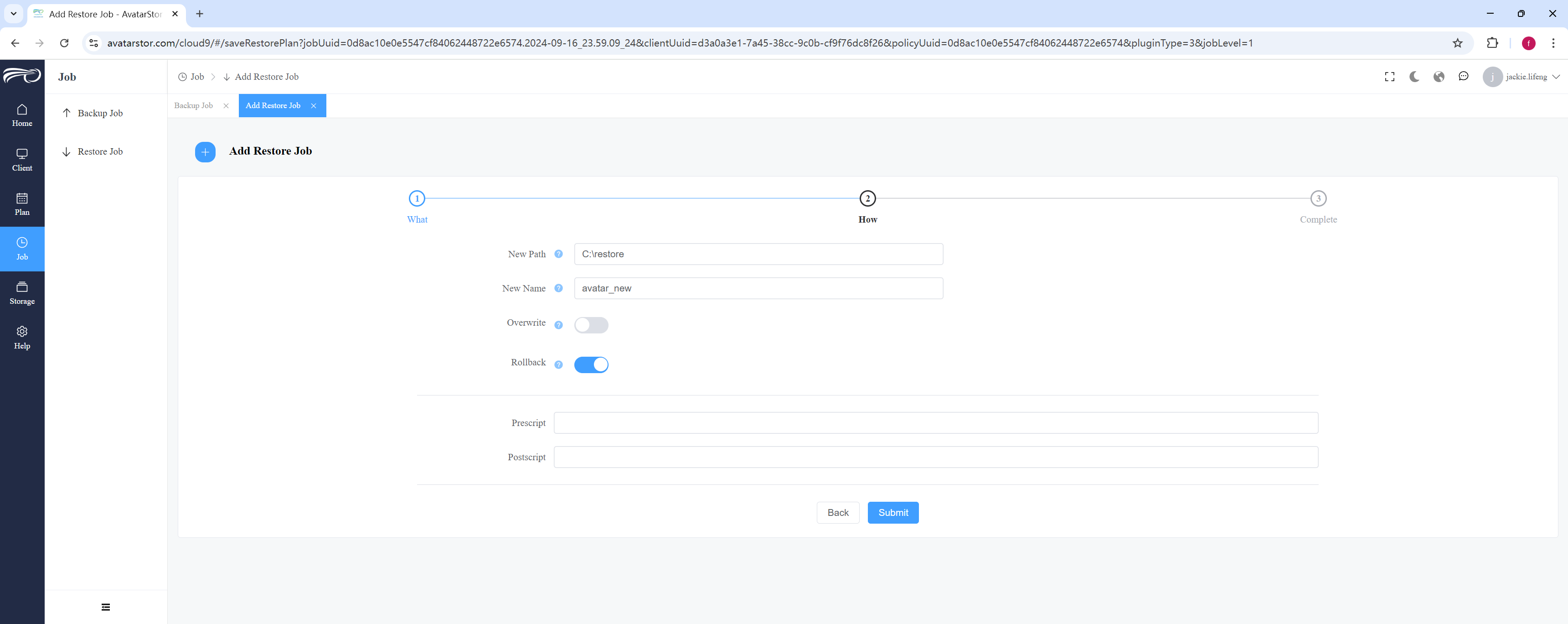Select Restore Job in the side menu
1568x624 pixels.
click(x=100, y=152)
